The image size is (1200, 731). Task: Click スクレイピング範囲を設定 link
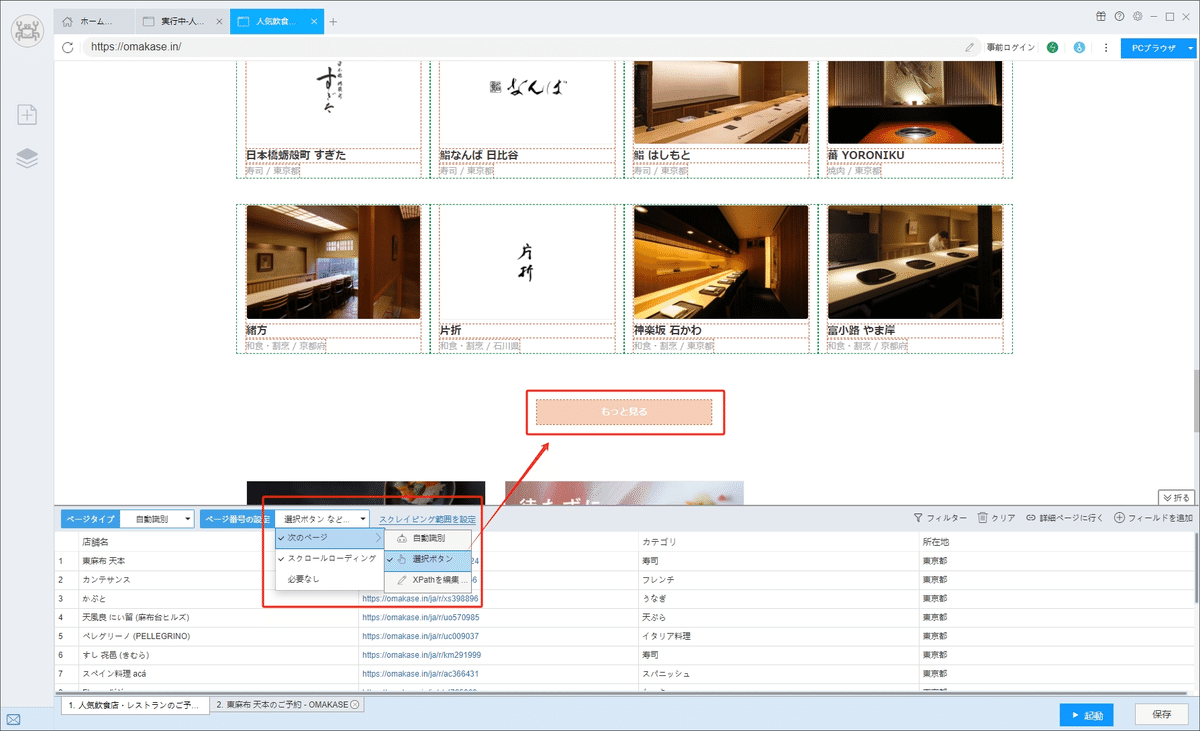click(427, 519)
